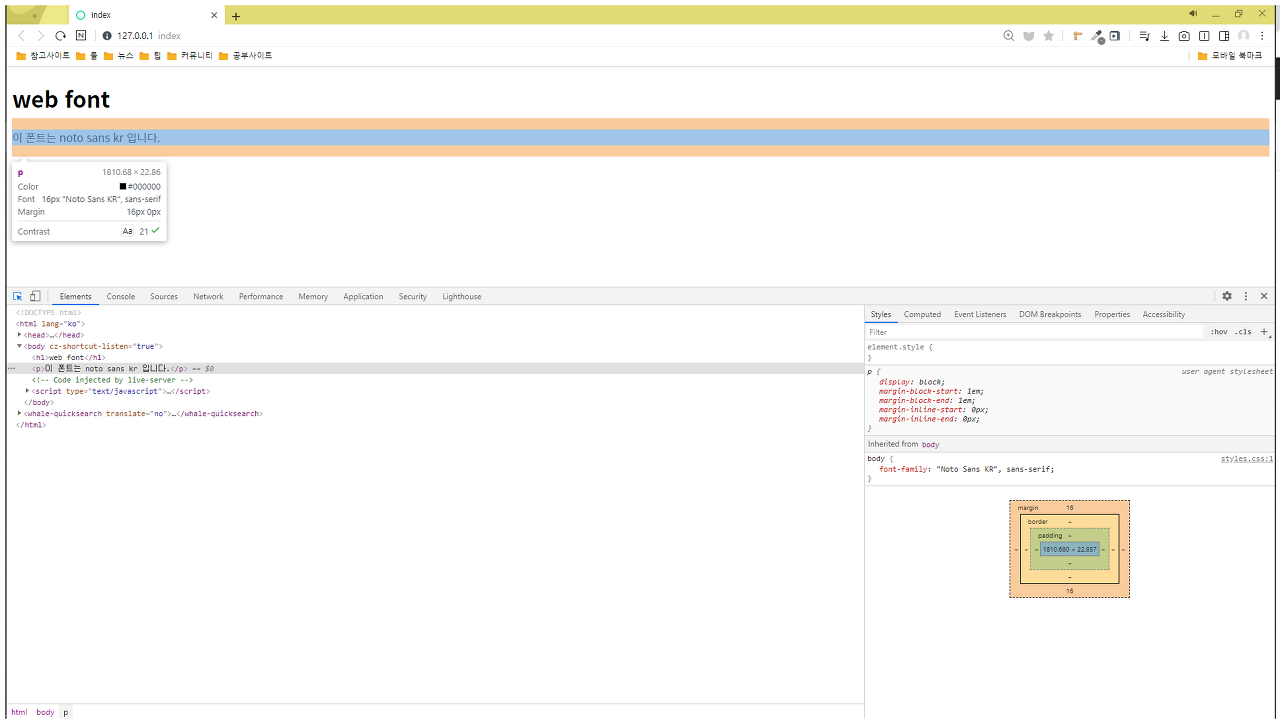Collapse the body element node

click(x=19, y=346)
